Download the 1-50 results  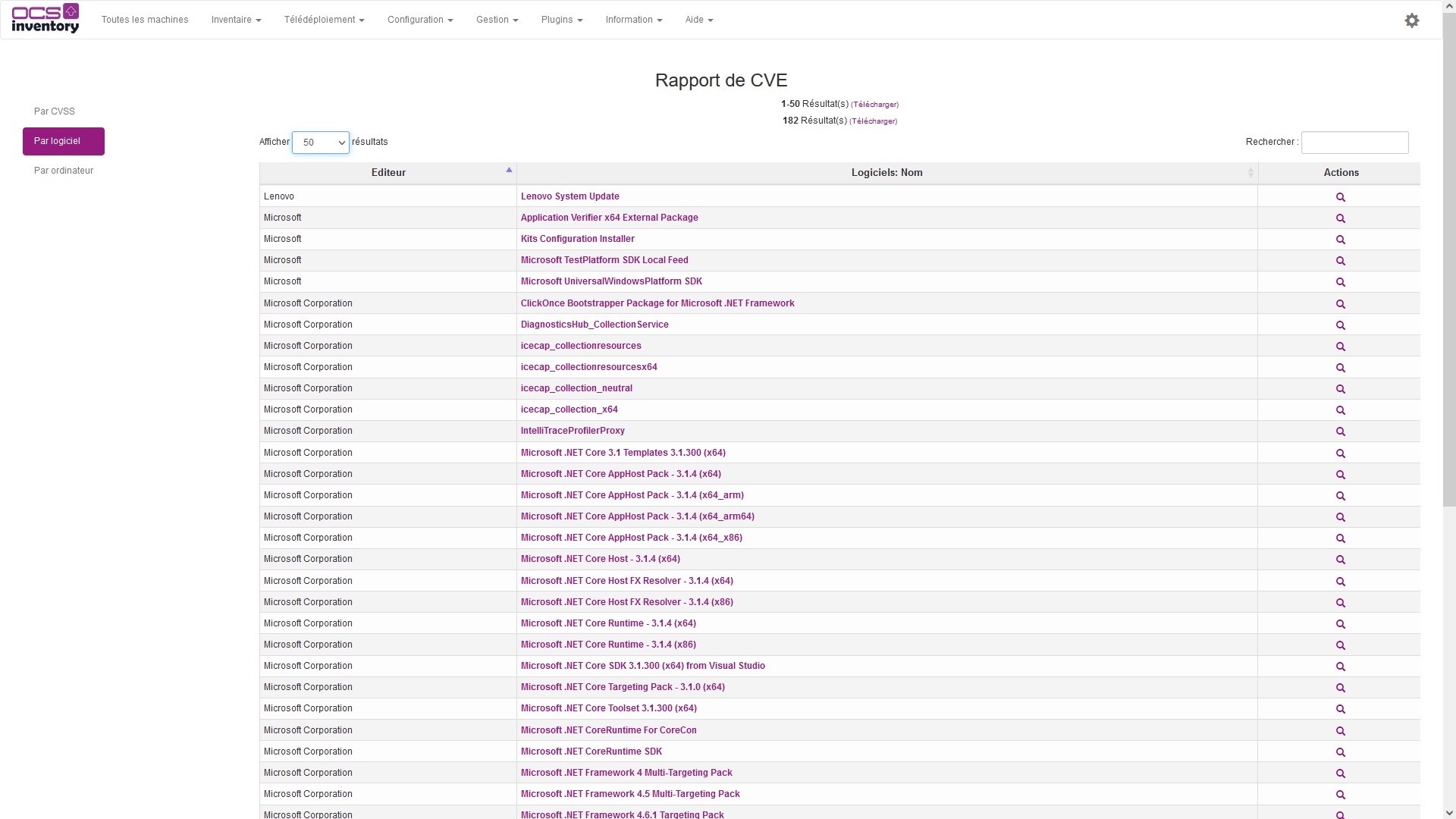(874, 105)
